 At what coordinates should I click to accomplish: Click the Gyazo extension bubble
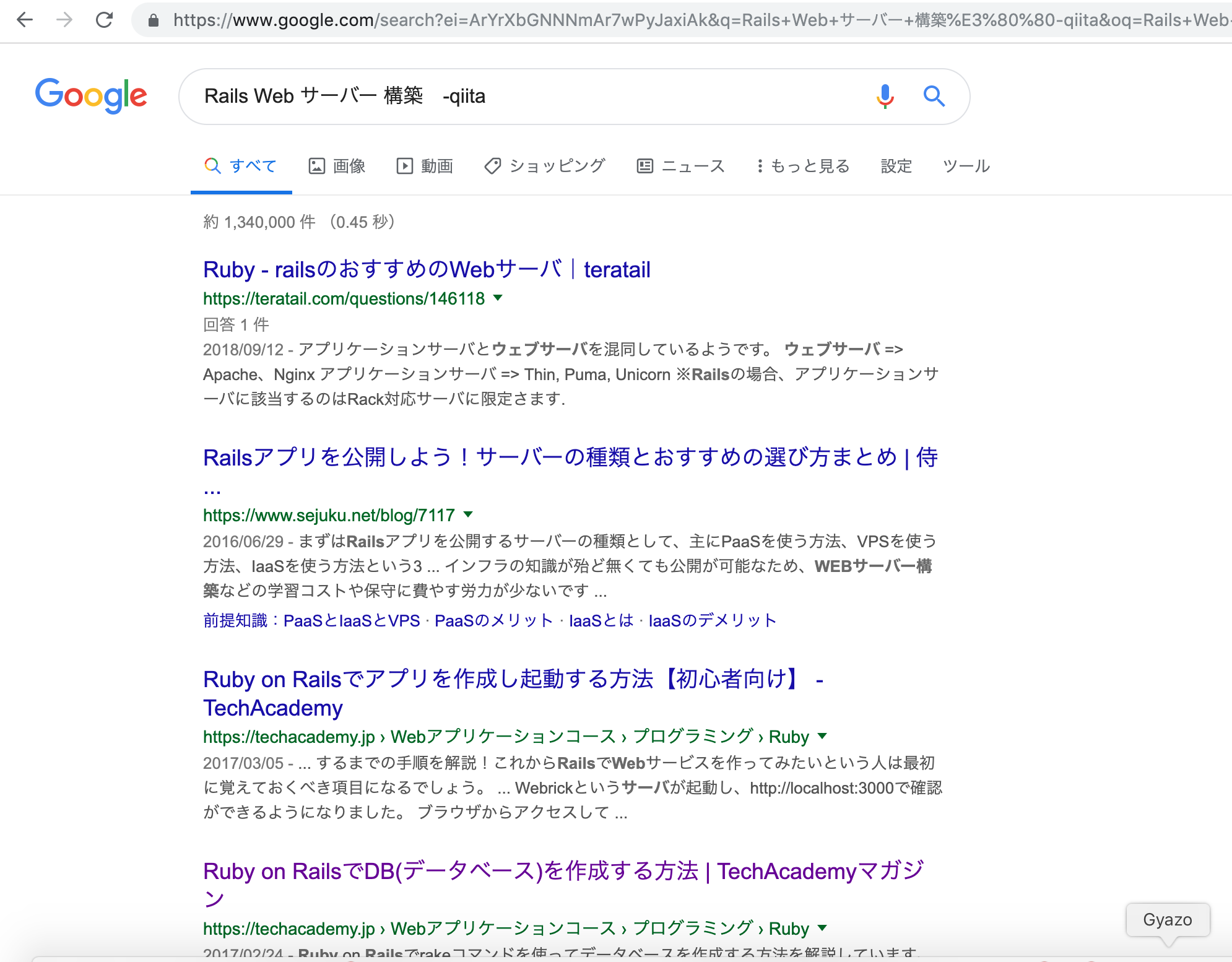tap(1167, 920)
